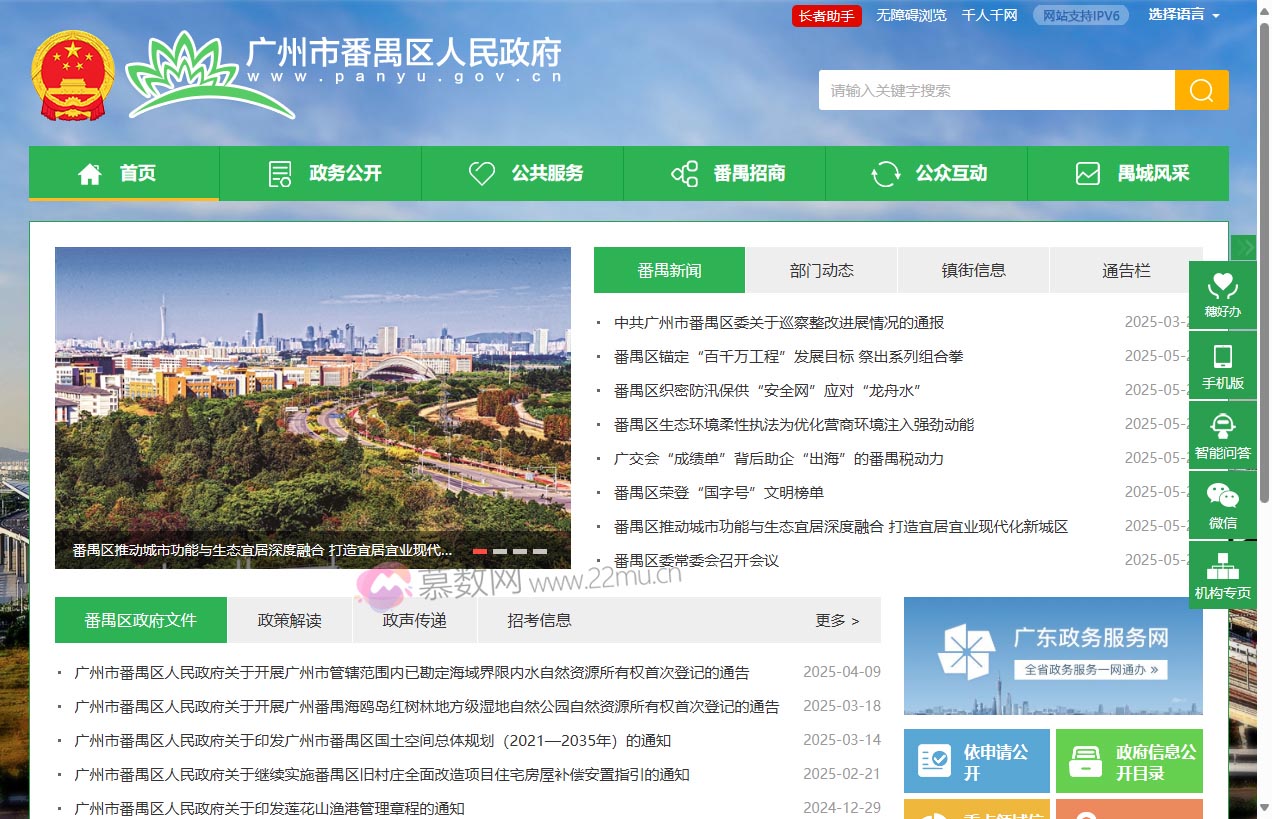Image resolution: width=1272 pixels, height=819 pixels.
Task: Open the right-edge panel arrow chevron
Action: point(1245,247)
